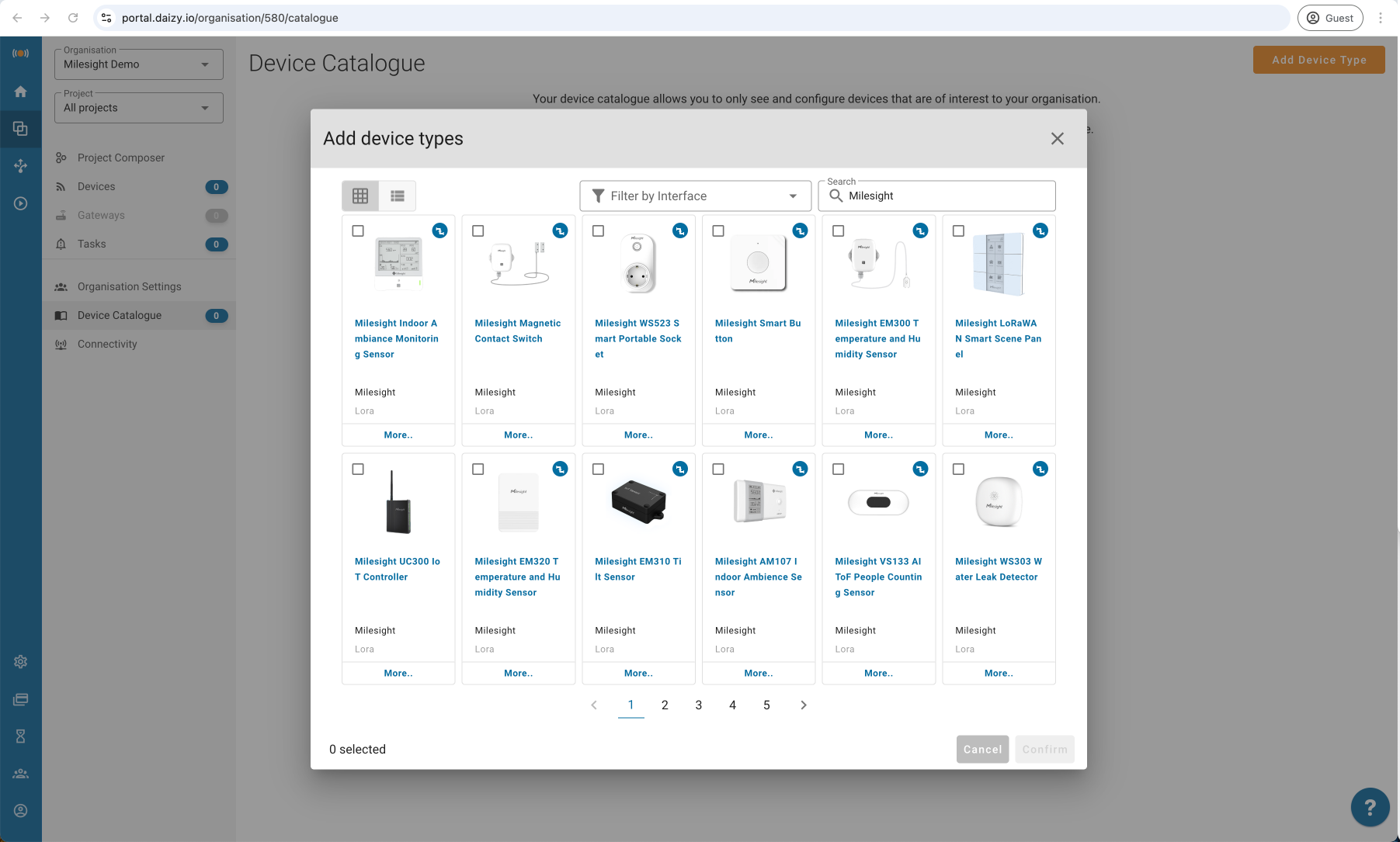Open Project Composer in sidebar

(x=139, y=158)
